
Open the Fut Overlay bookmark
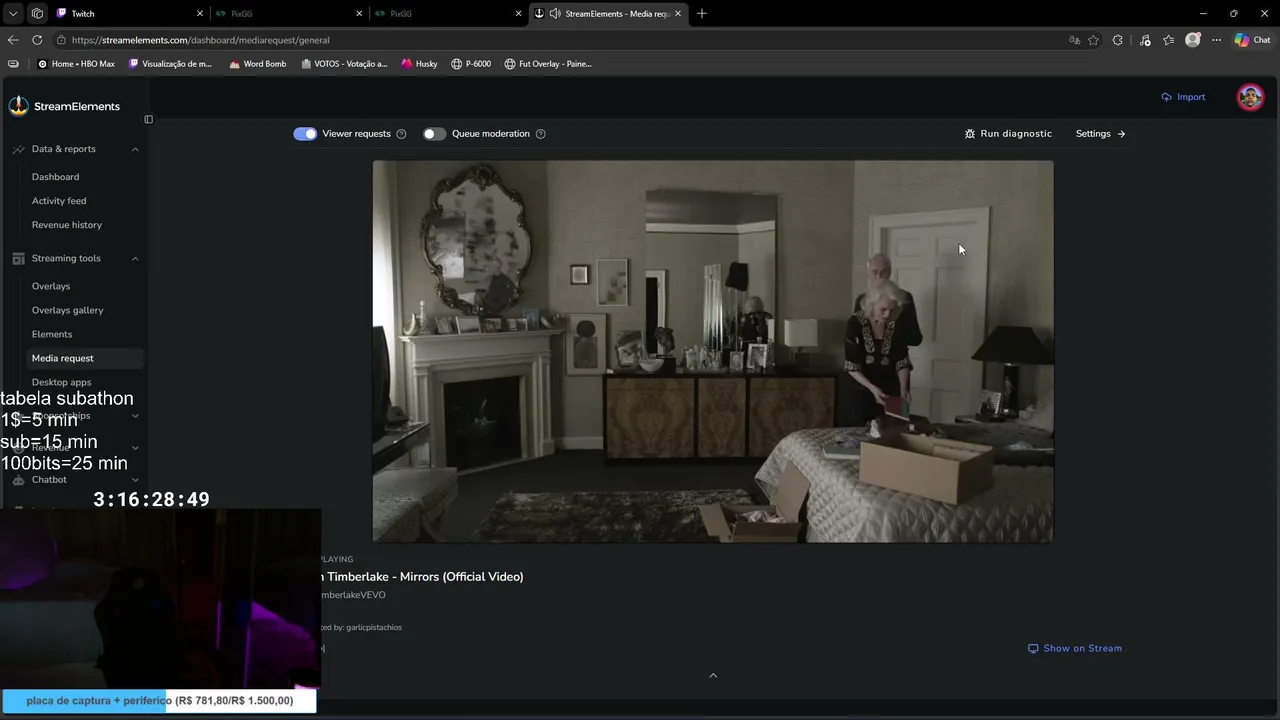548,64
